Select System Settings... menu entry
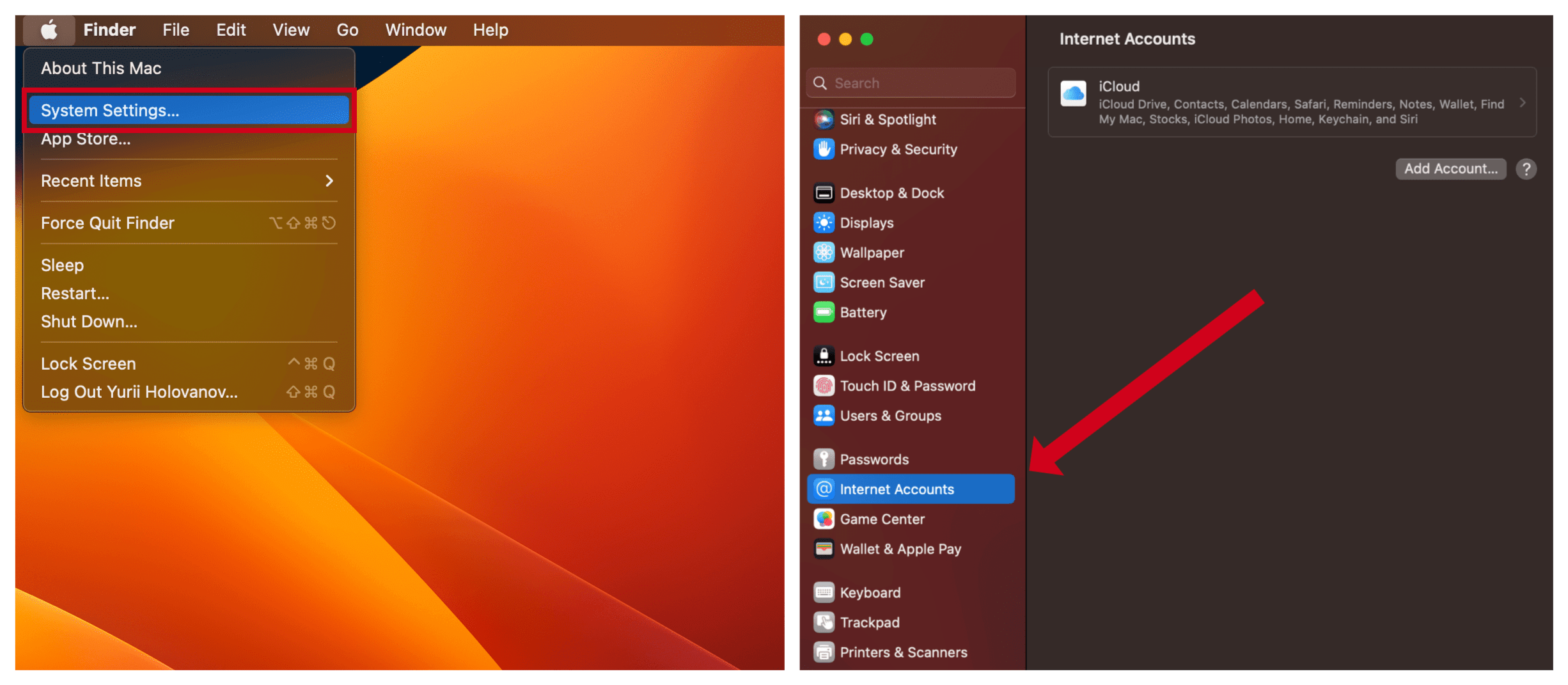 pos(189,111)
